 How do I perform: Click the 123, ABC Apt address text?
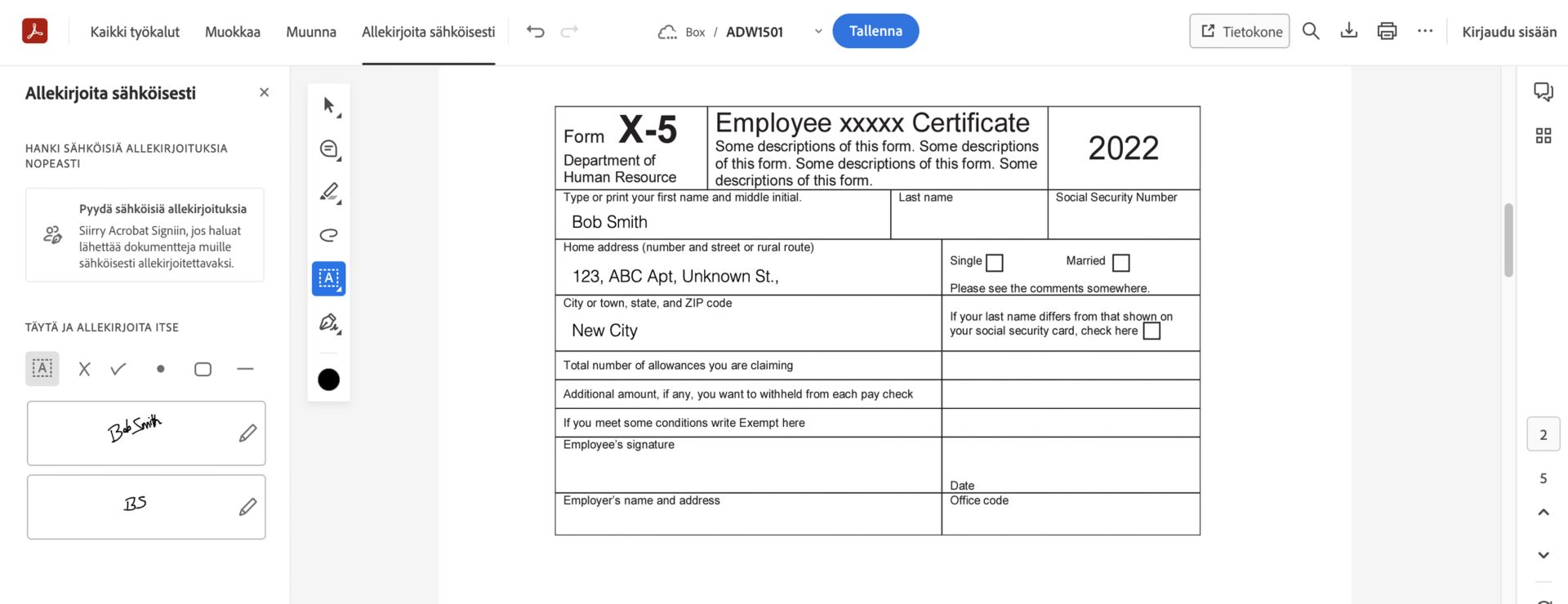675,277
